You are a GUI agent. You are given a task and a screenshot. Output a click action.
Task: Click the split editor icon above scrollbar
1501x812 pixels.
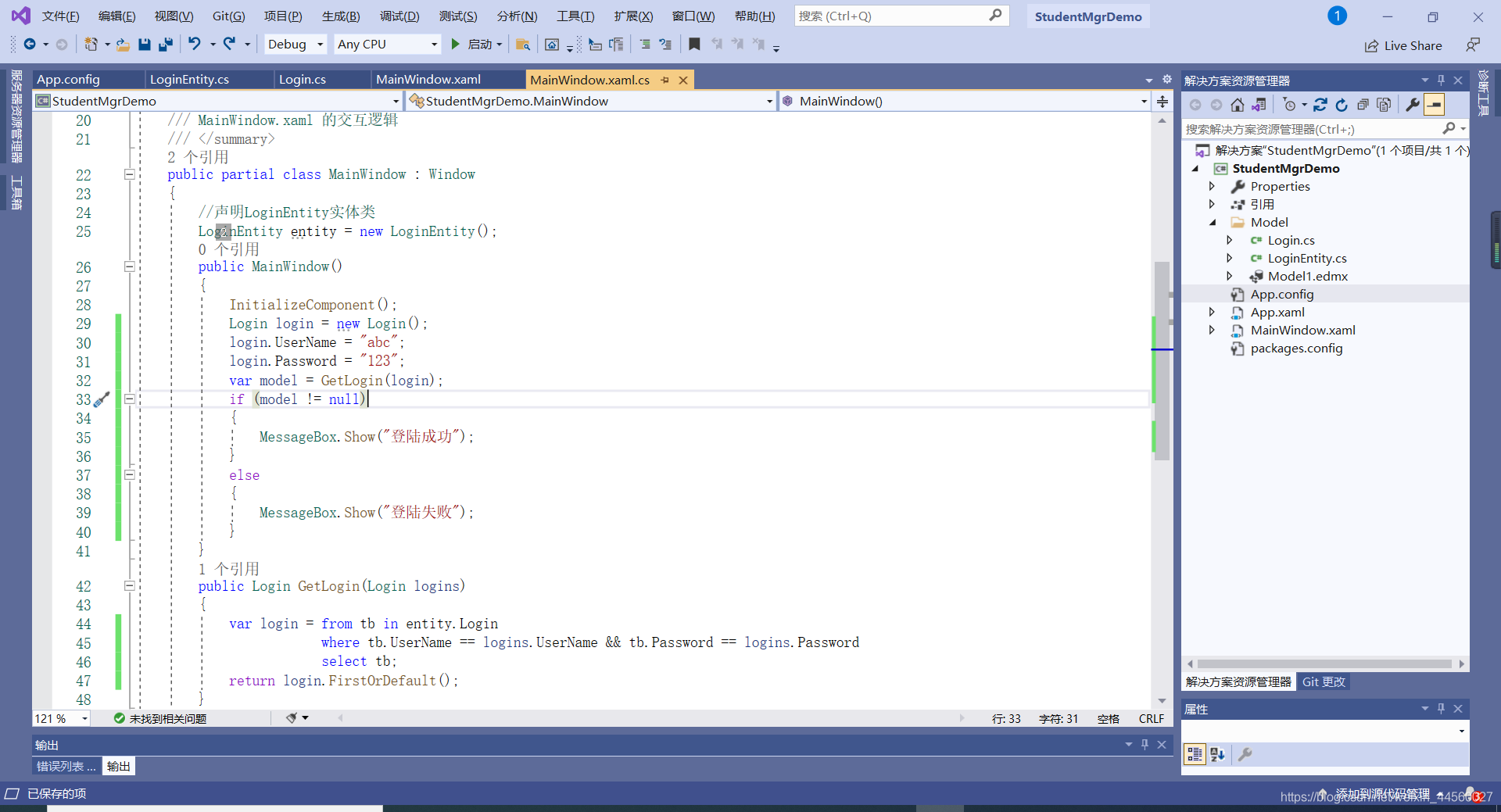click(x=1162, y=102)
